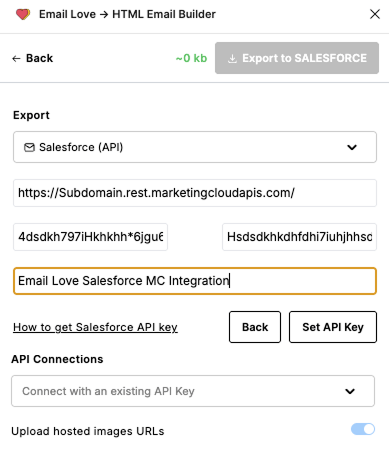The width and height of the screenshot is (389, 453).
Task: Click the client ID field starting 4dsdkh797
Action: (x=90, y=237)
